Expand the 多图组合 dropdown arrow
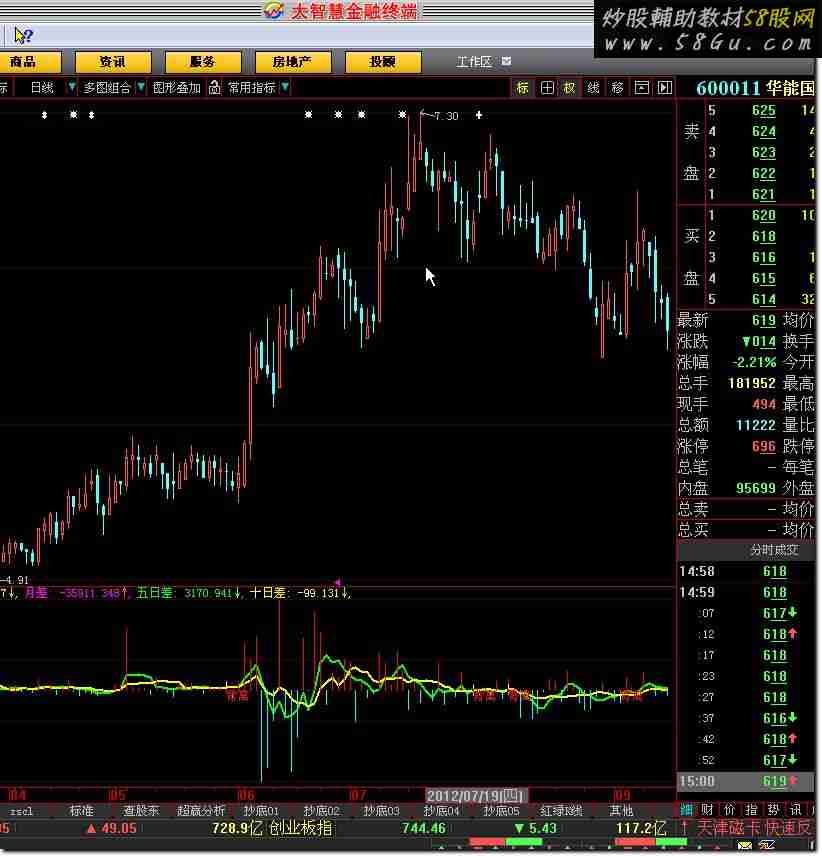This screenshot has width=822, height=856. coord(141,88)
